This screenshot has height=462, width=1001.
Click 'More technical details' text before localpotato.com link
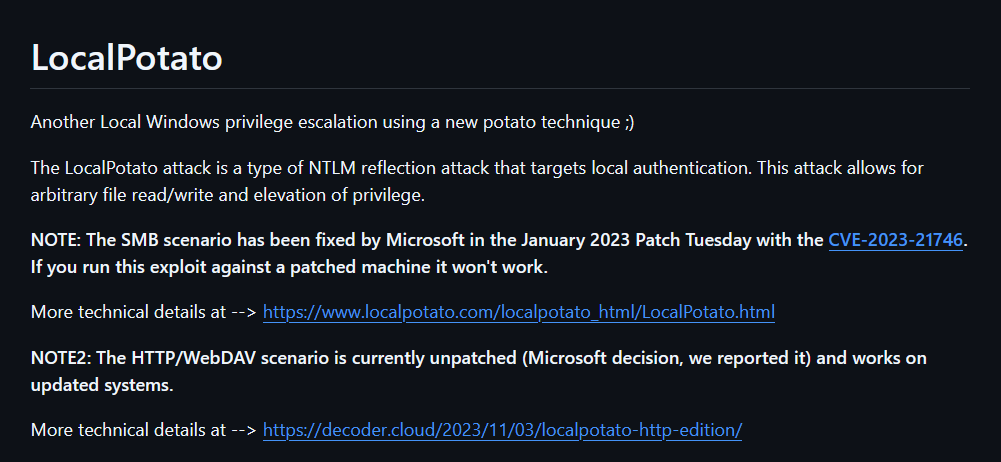(128, 312)
